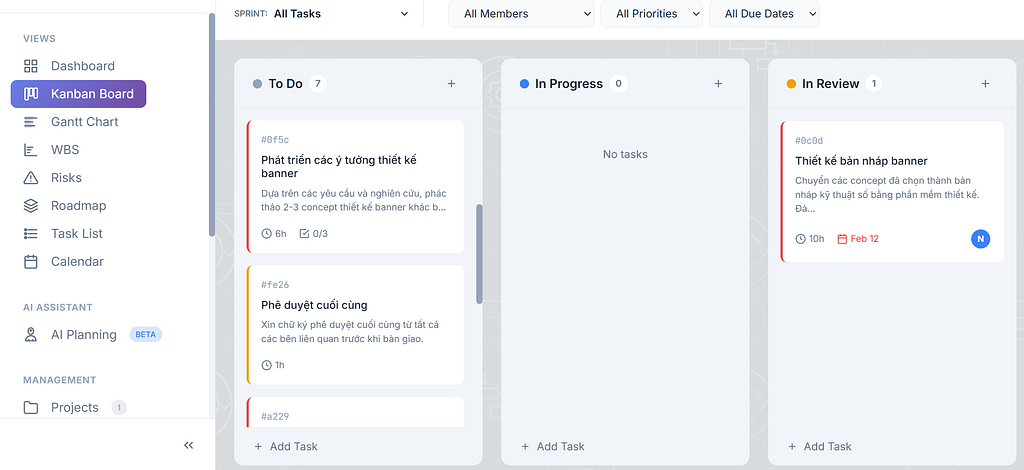Viewport: 1024px width, 470px height.
Task: Click clock icon on Phê duyệt cuối cùng card
Action: click(x=266, y=365)
